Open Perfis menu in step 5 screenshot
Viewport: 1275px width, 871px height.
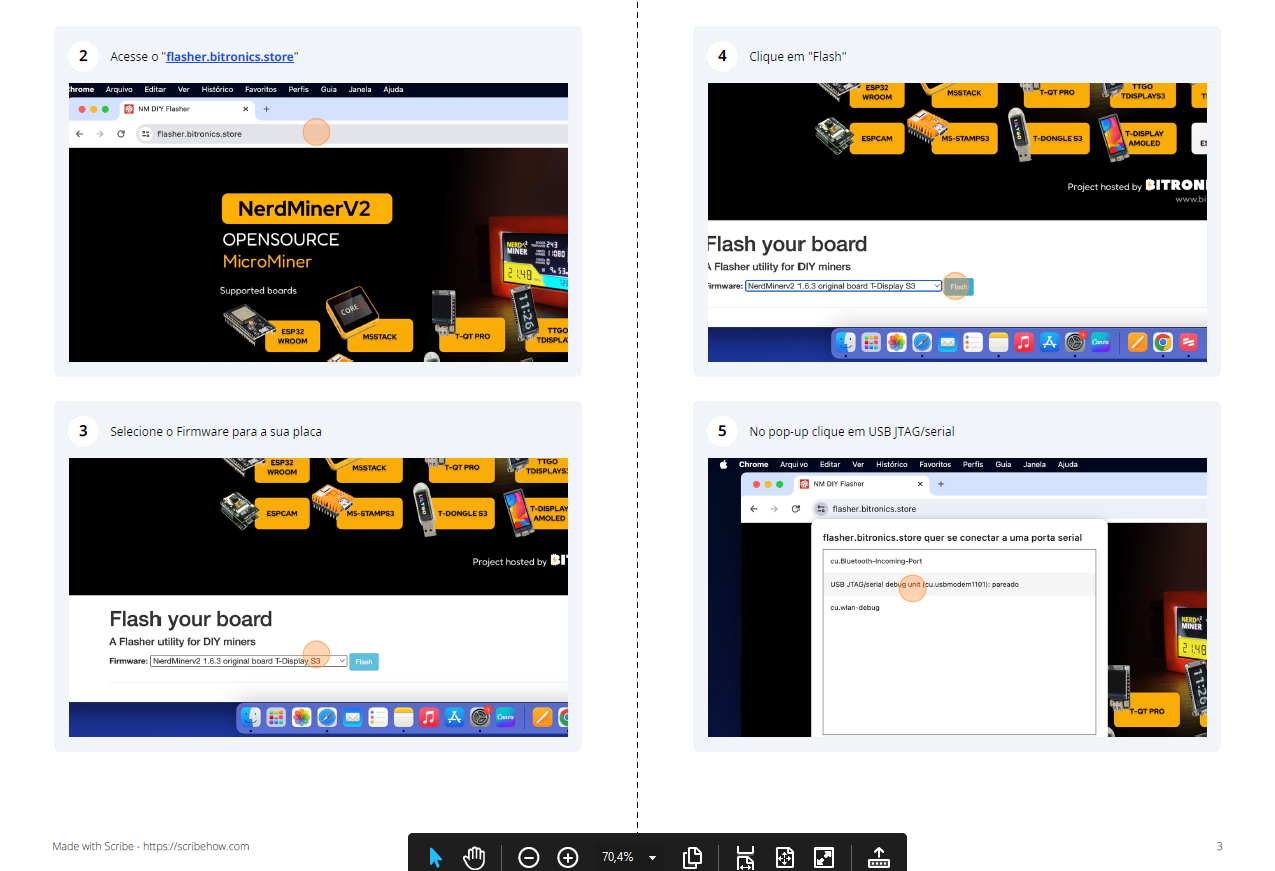tap(973, 464)
